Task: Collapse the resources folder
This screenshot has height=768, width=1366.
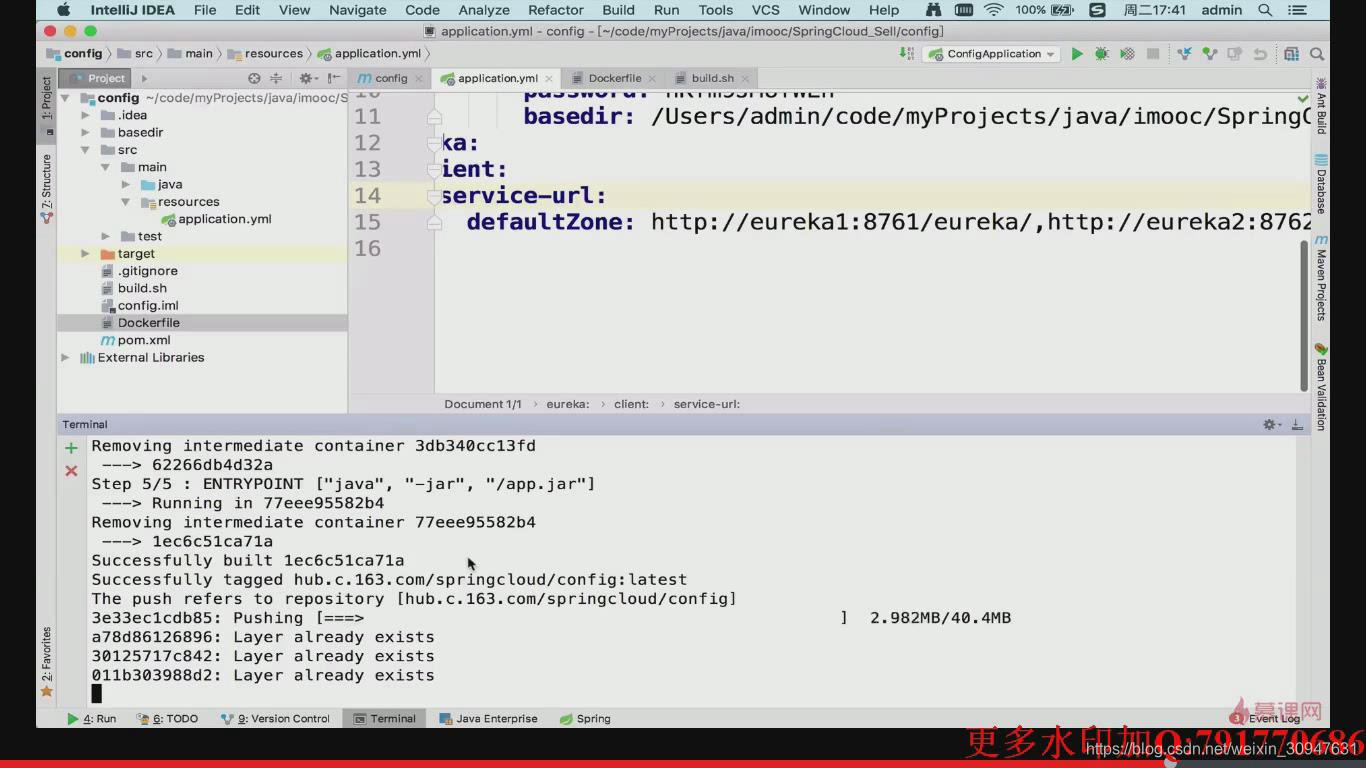Action: coord(126,202)
